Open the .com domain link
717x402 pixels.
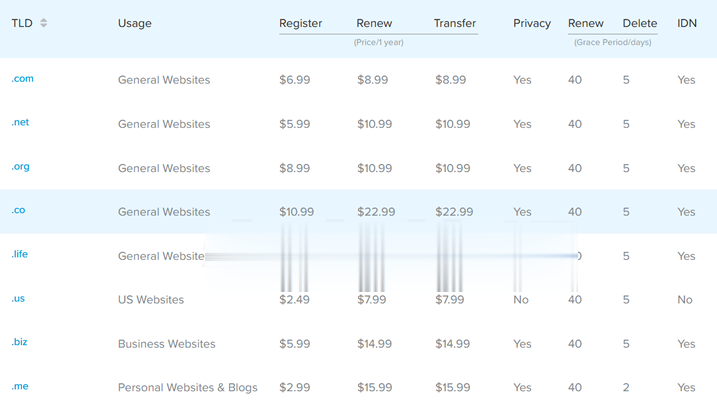[22, 79]
